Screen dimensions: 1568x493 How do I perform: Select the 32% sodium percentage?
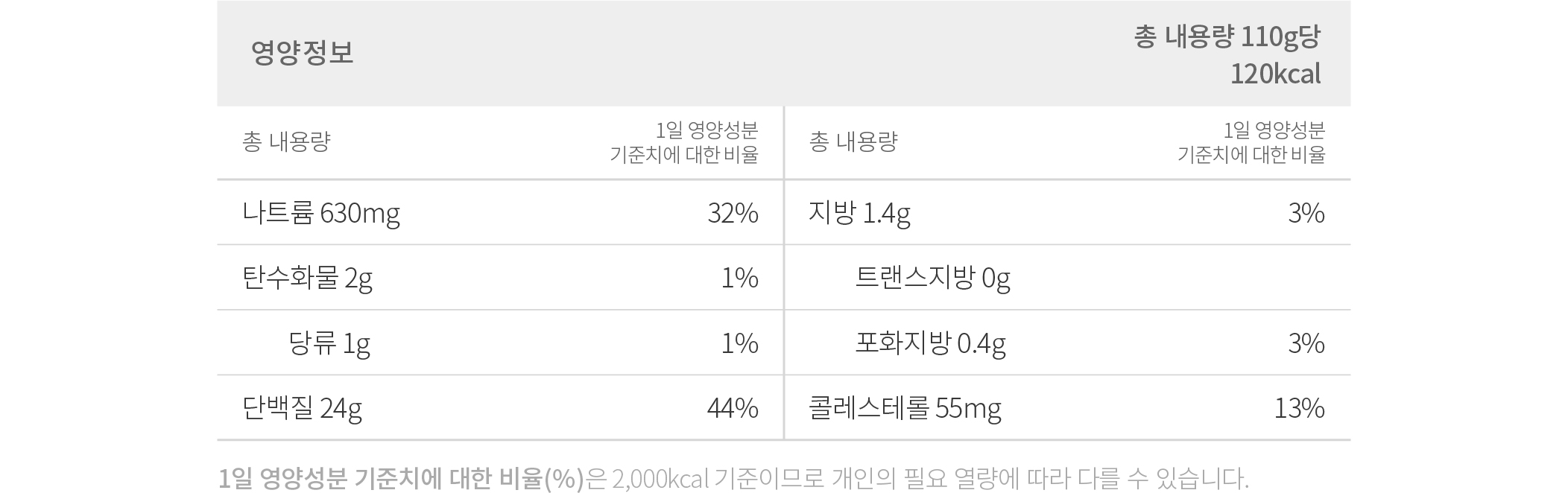click(x=733, y=214)
